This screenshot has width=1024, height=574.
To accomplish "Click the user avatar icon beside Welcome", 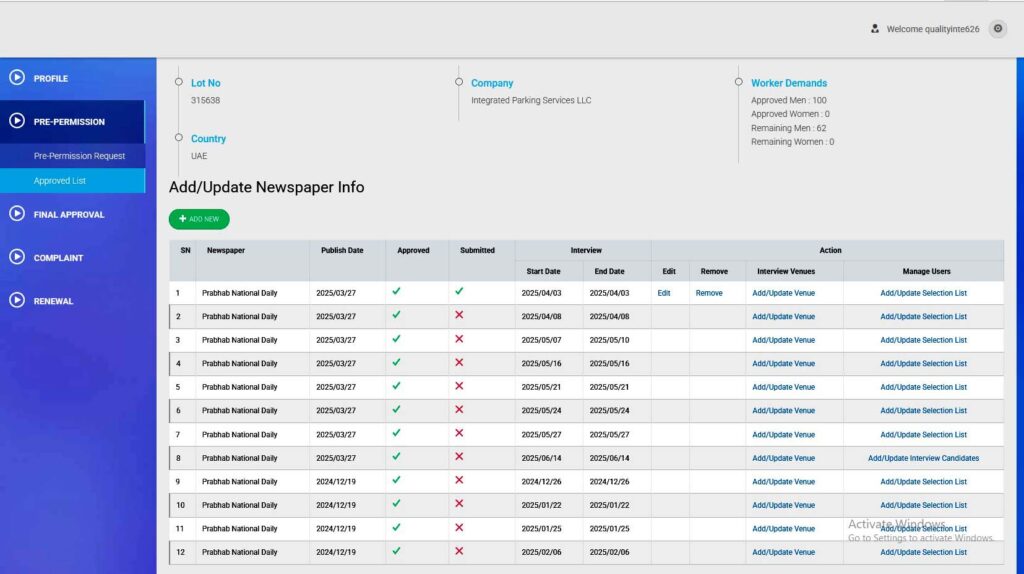I will [x=875, y=29].
